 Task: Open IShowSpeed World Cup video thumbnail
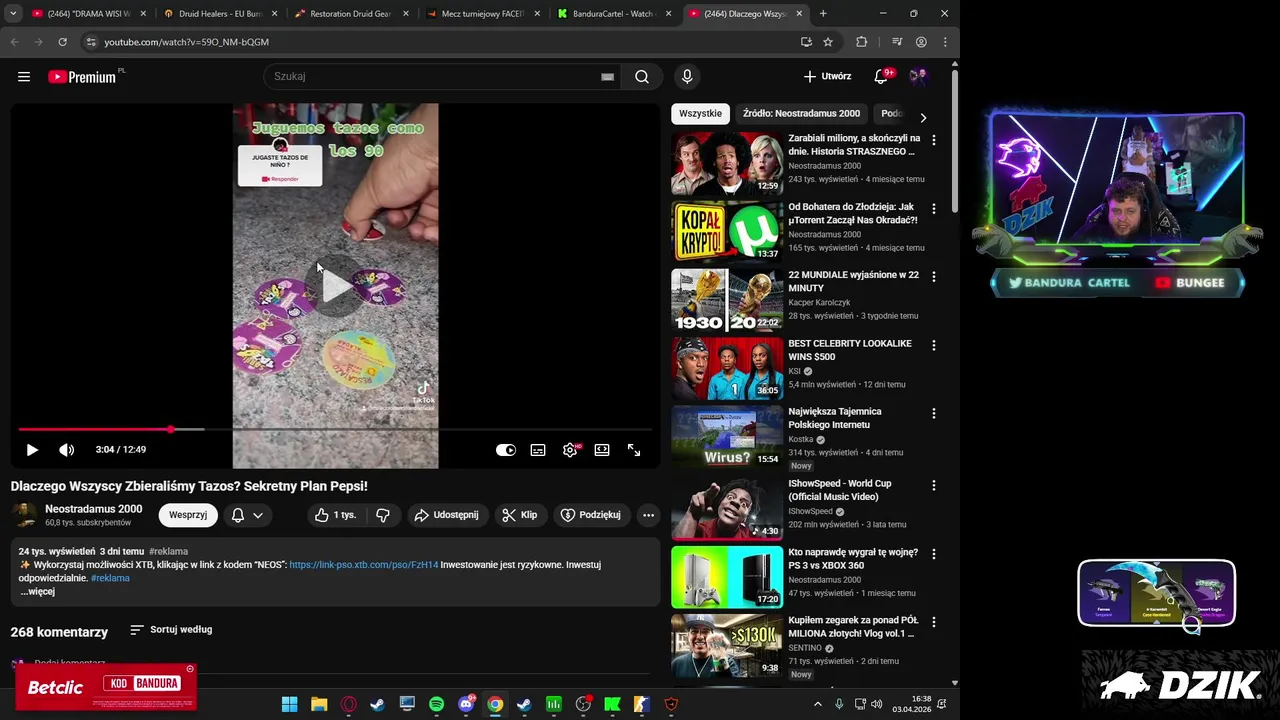[727, 508]
